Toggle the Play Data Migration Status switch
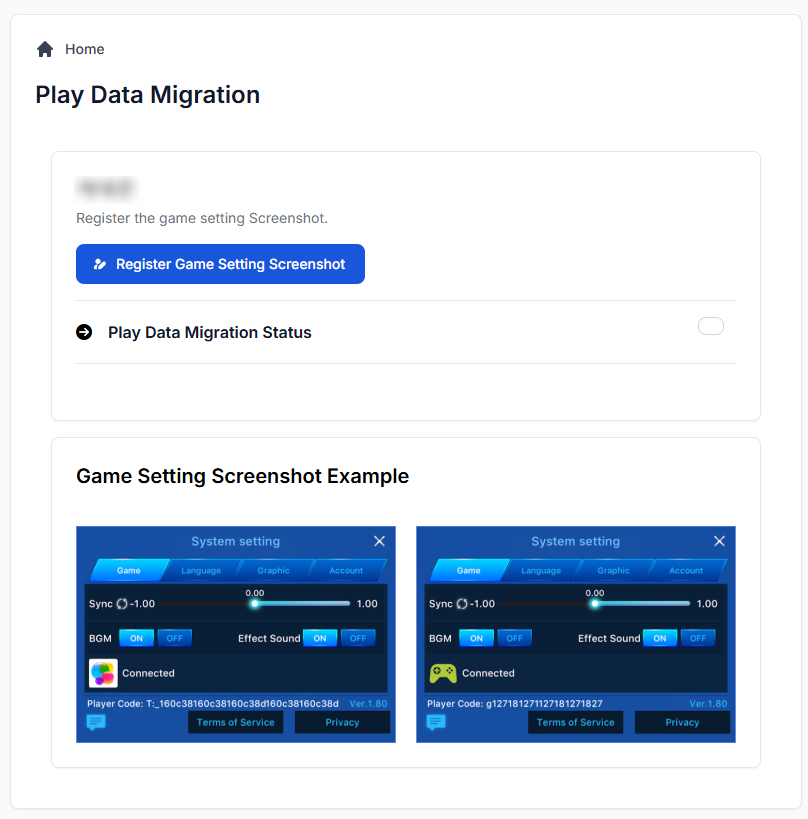This screenshot has width=808, height=819. coord(710,326)
